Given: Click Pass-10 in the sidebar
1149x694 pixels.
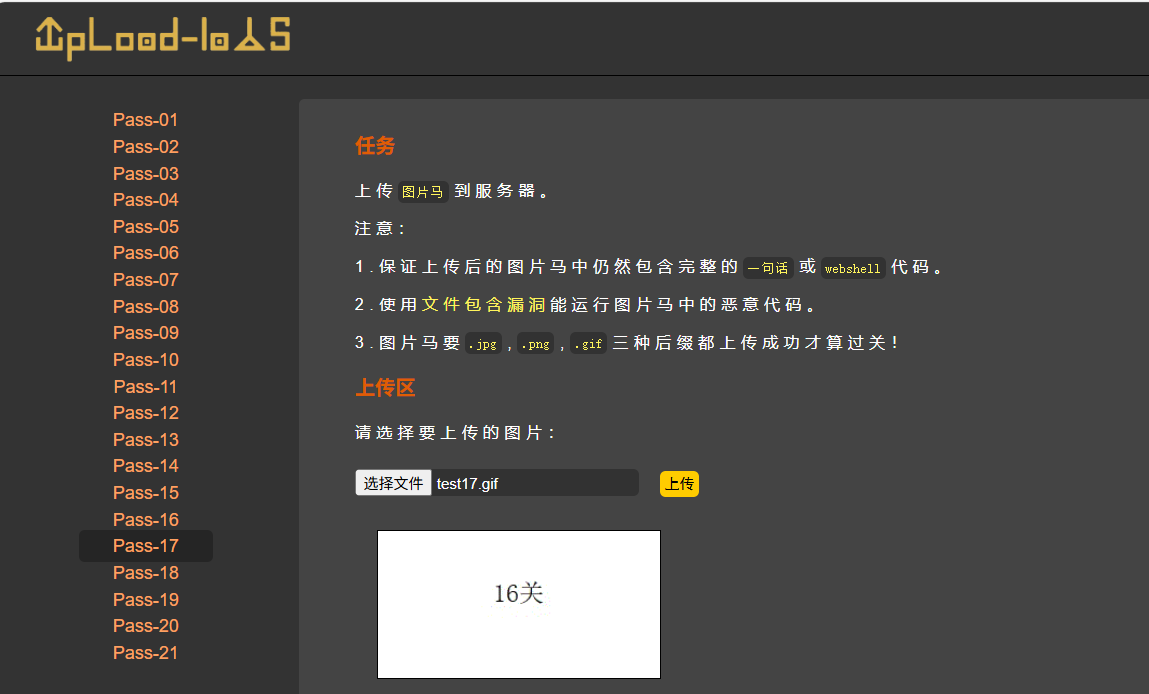Looking at the screenshot, I should [x=146, y=360].
